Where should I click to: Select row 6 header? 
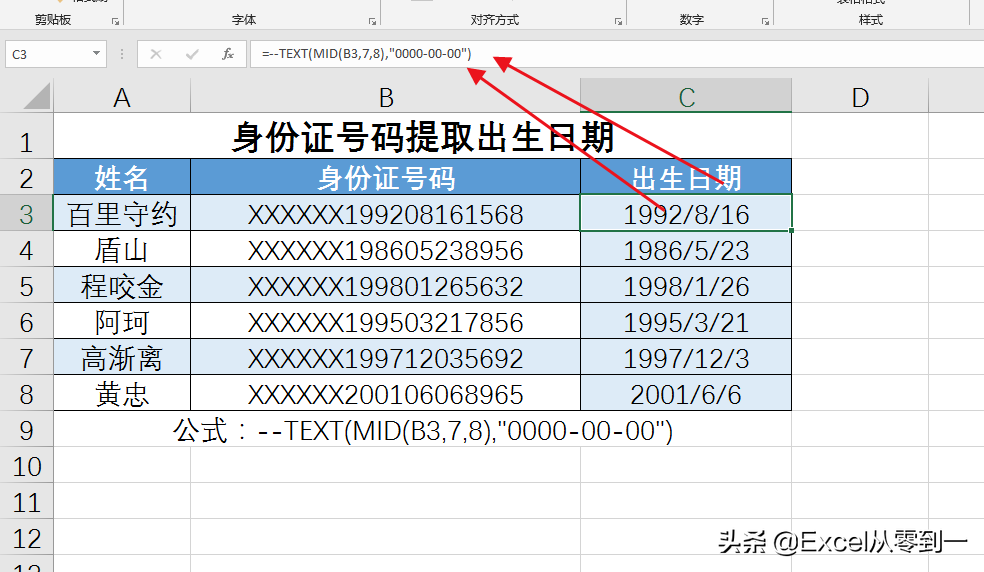(26, 321)
